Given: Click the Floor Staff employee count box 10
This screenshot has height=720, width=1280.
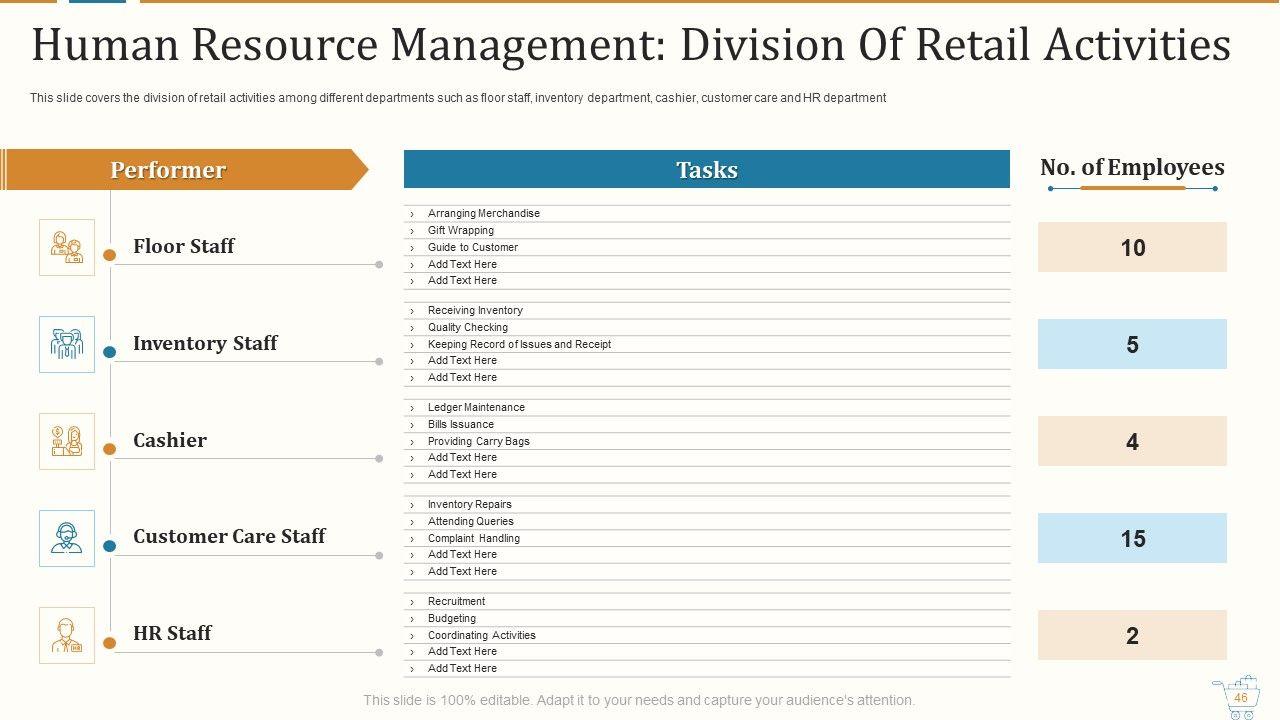Looking at the screenshot, I should [1132, 247].
